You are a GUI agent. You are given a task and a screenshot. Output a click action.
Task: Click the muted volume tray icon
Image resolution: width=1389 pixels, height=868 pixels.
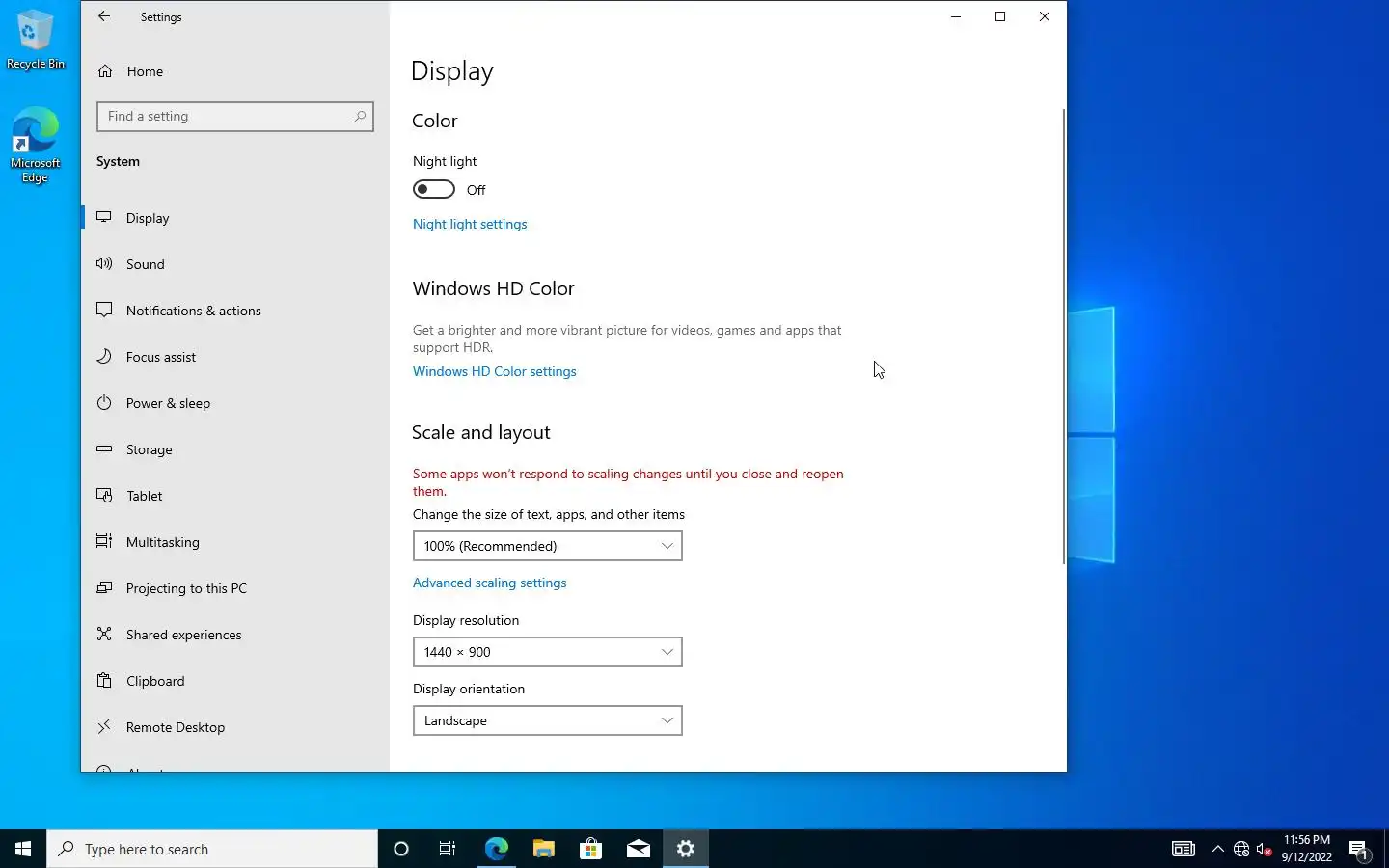(1265, 850)
